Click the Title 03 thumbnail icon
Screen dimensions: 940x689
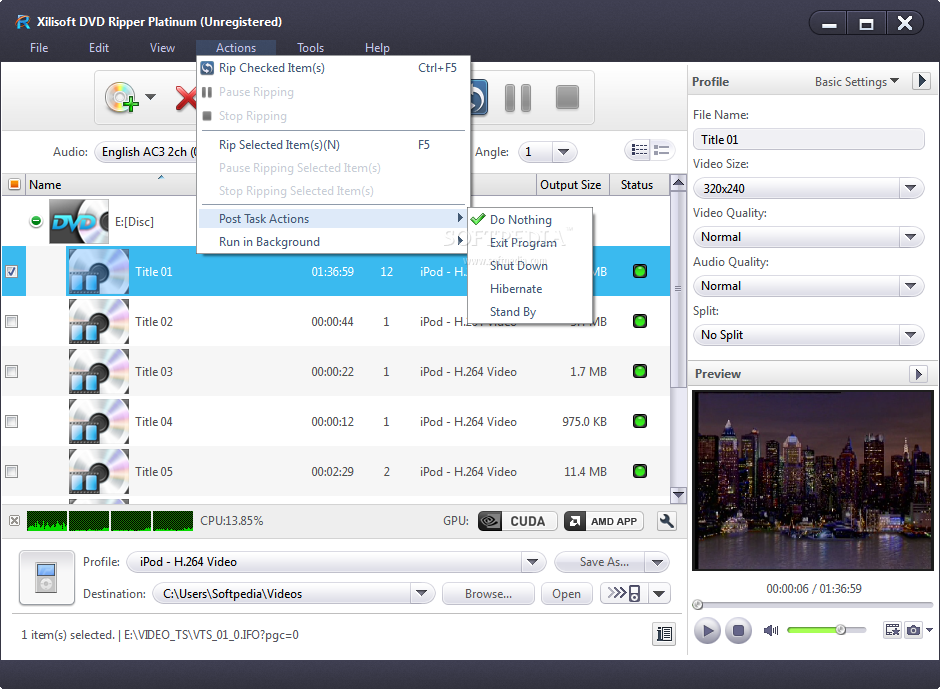pos(98,372)
